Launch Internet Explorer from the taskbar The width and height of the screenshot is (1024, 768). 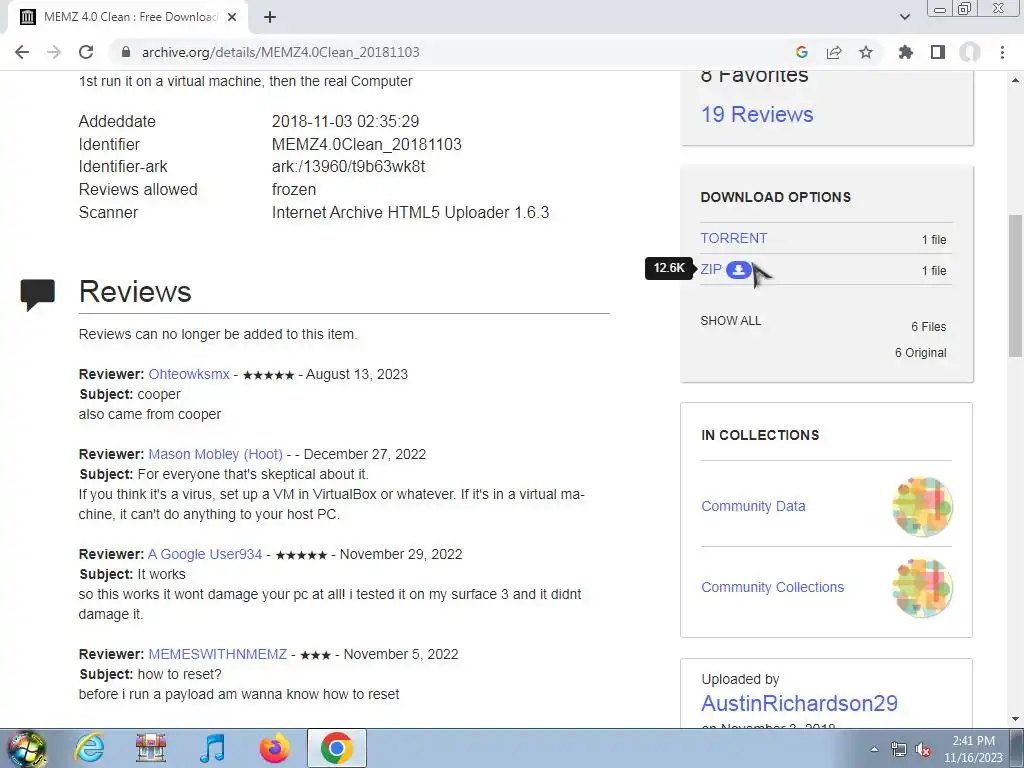click(x=89, y=748)
